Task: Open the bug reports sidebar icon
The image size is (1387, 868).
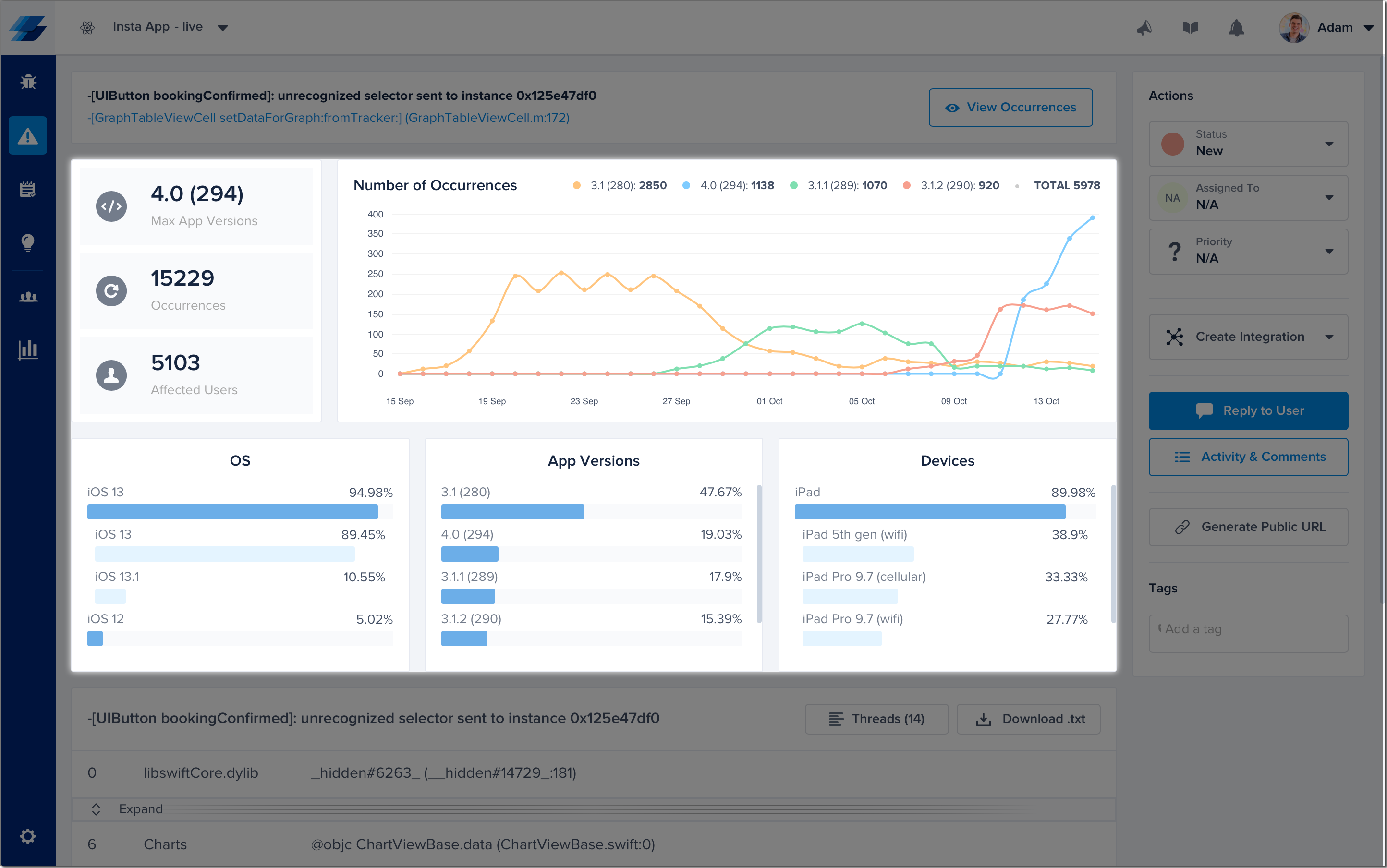Action: (x=27, y=82)
